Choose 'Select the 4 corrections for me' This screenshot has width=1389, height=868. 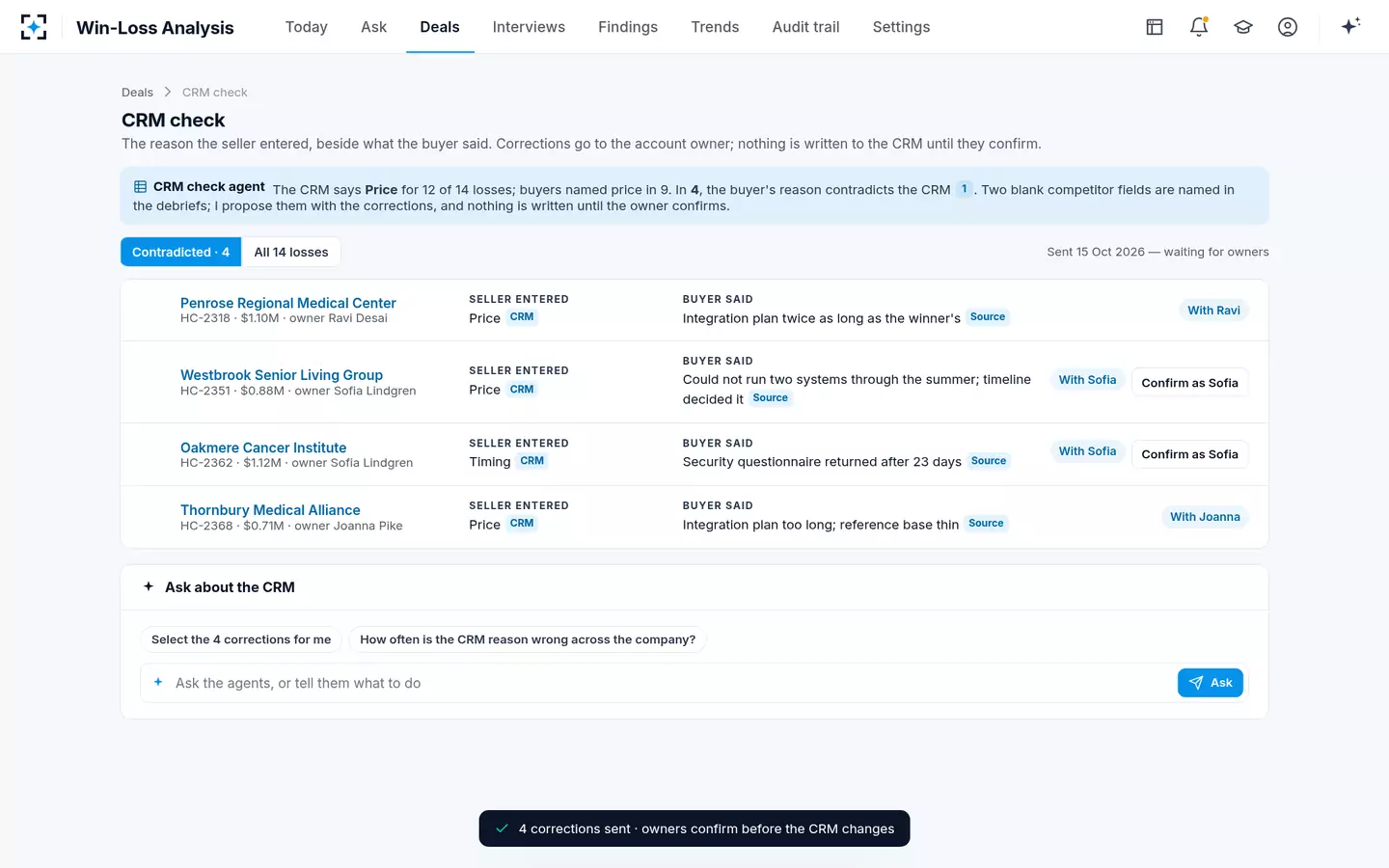pyautogui.click(x=241, y=639)
